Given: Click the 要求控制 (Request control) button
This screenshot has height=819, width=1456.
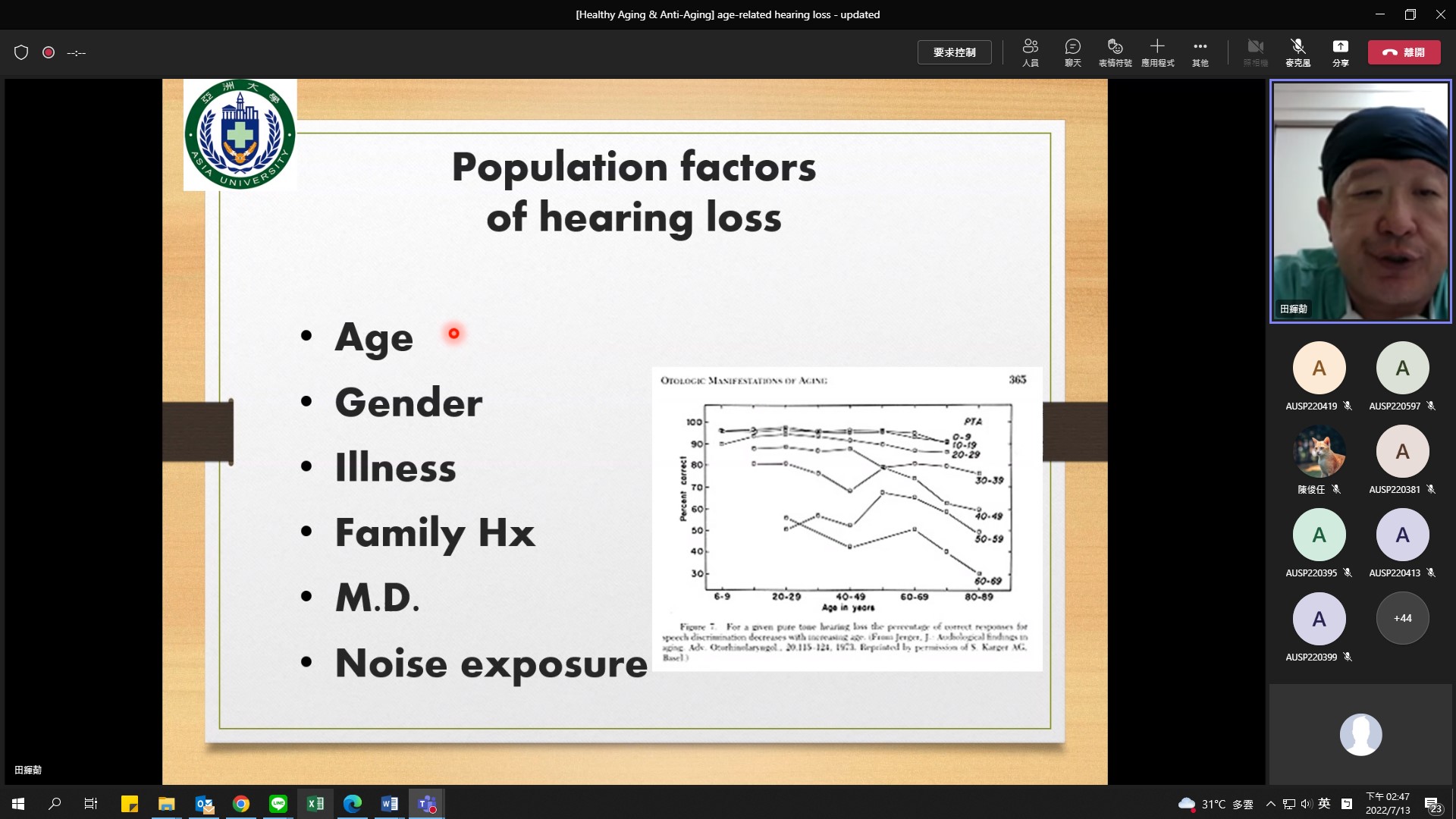Looking at the screenshot, I should 954,52.
